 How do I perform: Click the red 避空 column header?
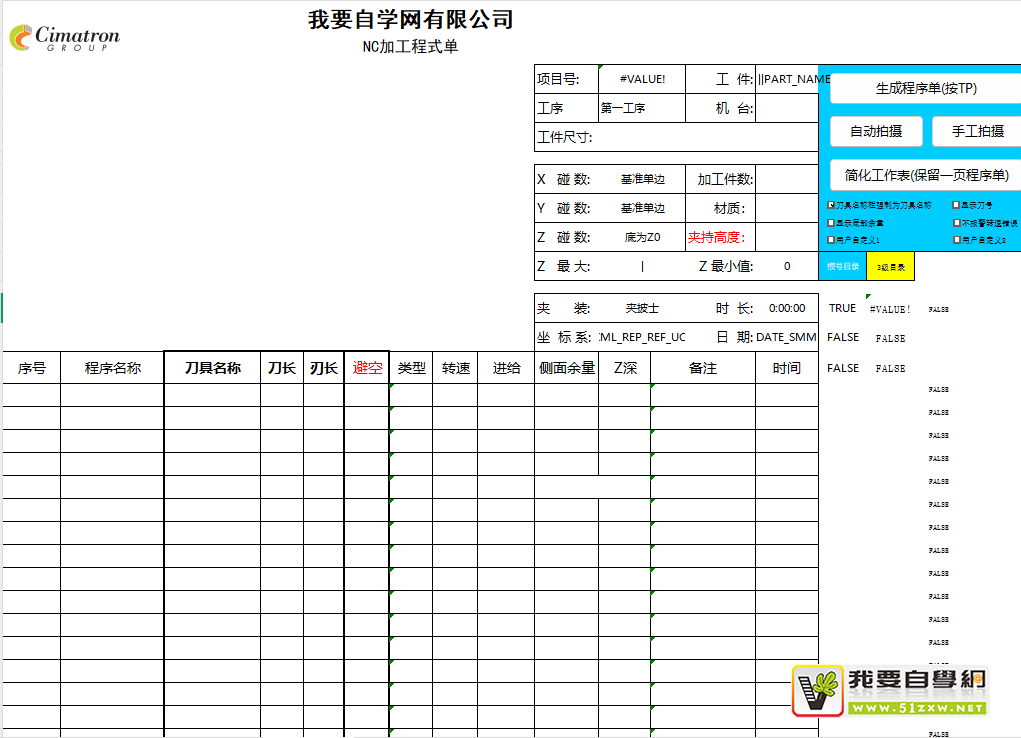(366, 368)
